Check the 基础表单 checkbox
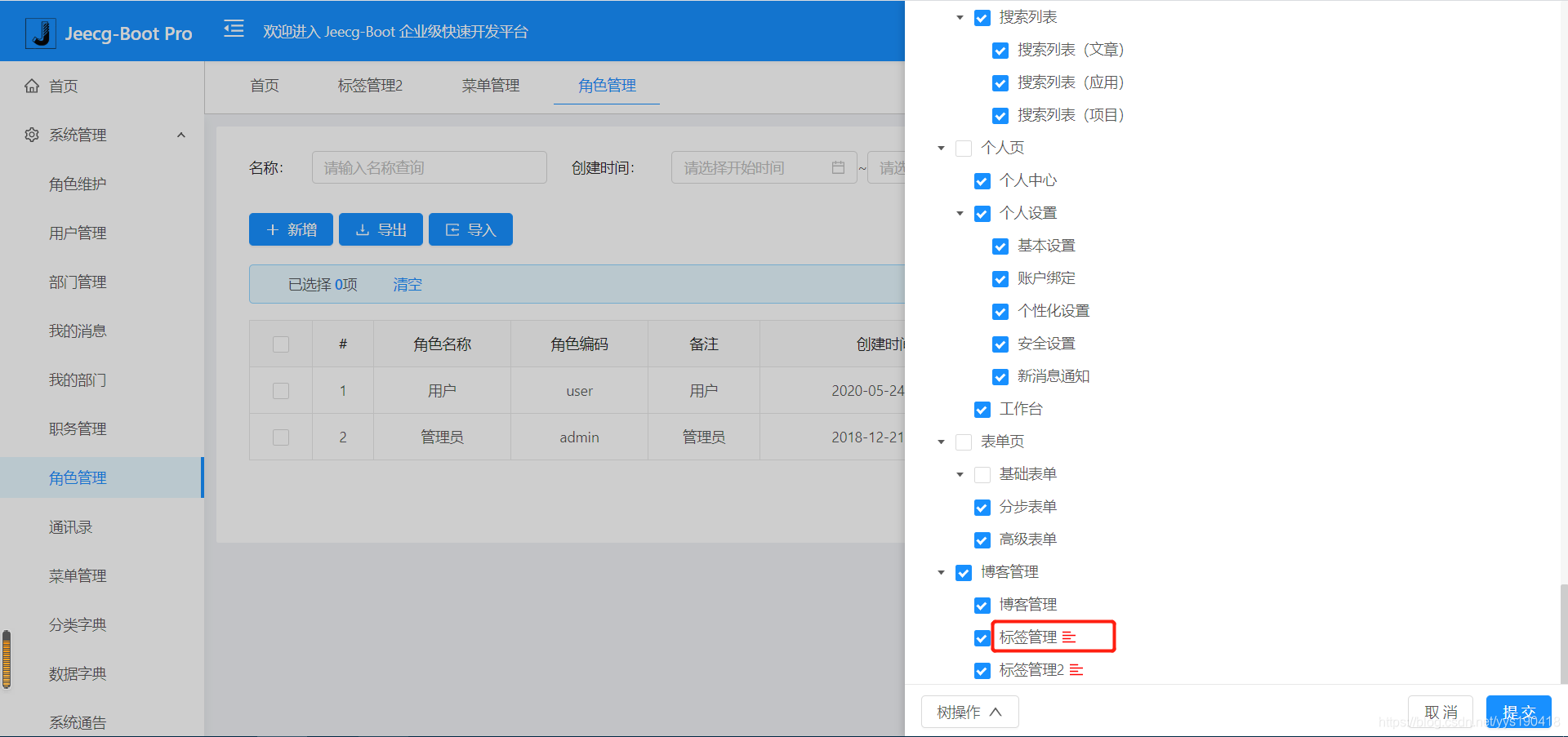 (982, 475)
